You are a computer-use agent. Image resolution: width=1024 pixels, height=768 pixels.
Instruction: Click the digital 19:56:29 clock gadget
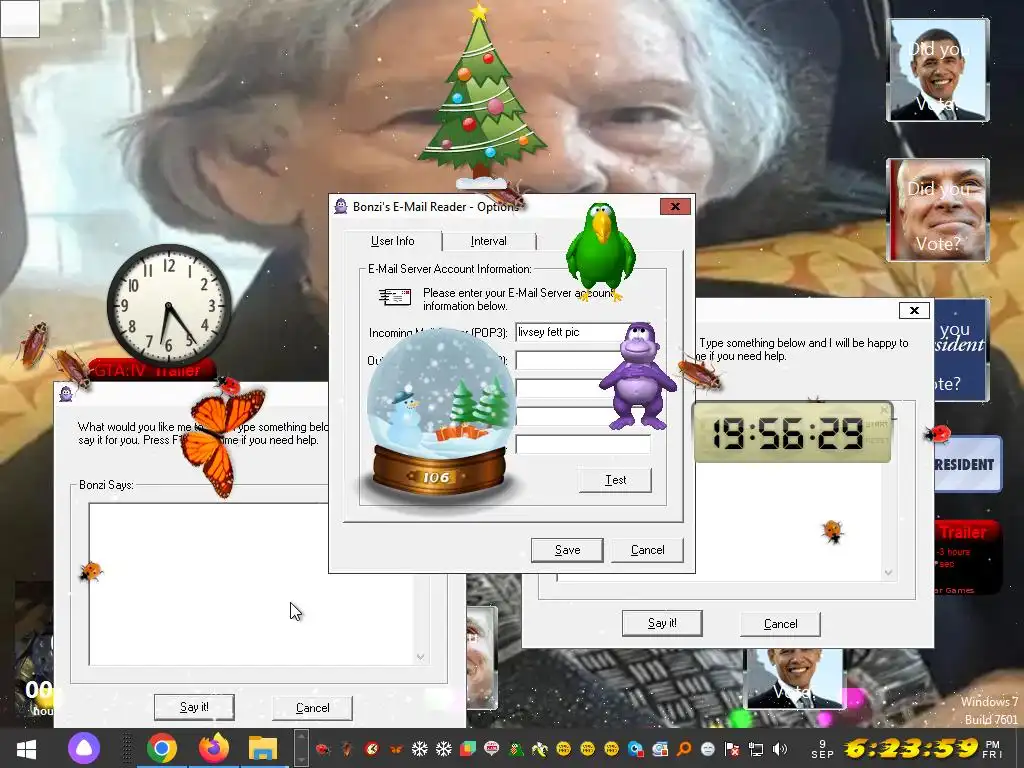792,432
